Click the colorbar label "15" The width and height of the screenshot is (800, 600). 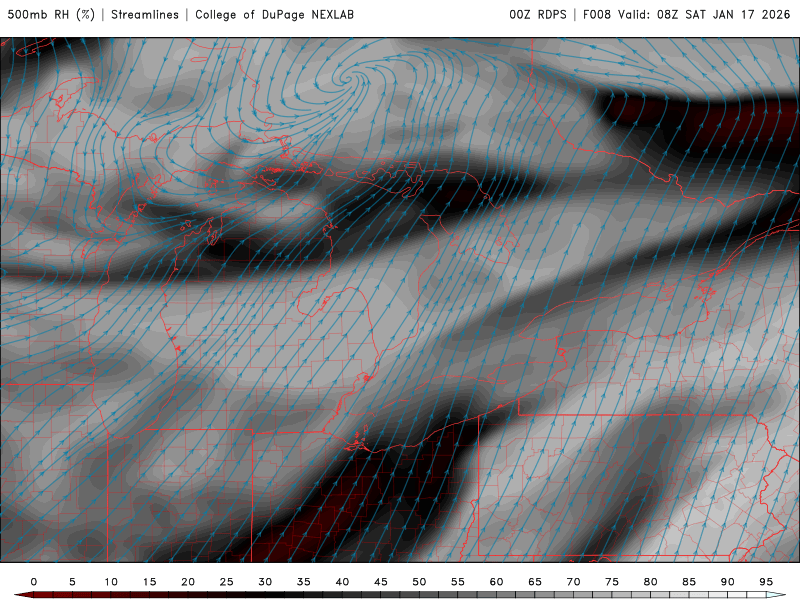pos(149,582)
